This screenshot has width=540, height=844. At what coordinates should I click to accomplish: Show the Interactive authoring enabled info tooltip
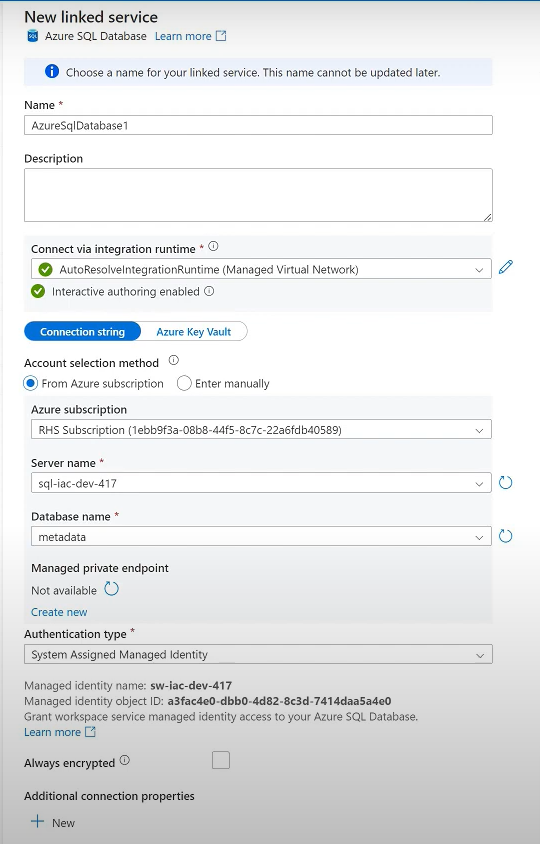(x=209, y=291)
